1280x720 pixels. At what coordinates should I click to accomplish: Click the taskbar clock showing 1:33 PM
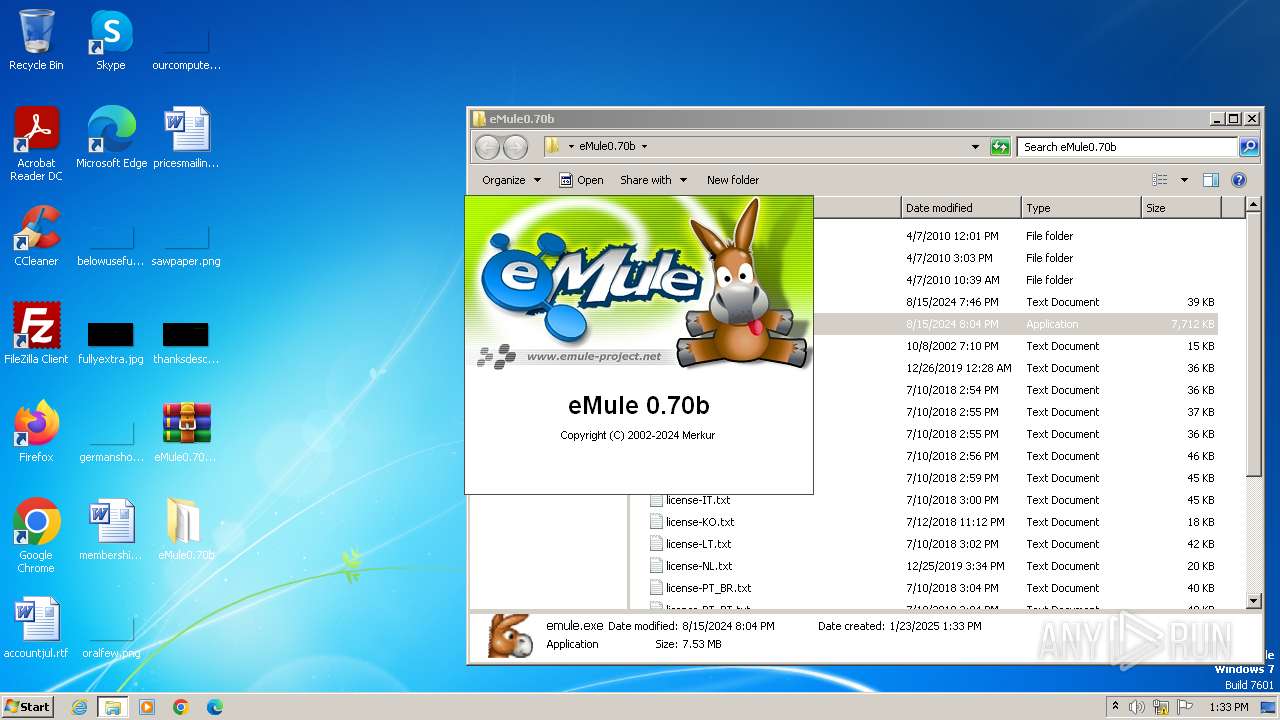[x=1228, y=707]
